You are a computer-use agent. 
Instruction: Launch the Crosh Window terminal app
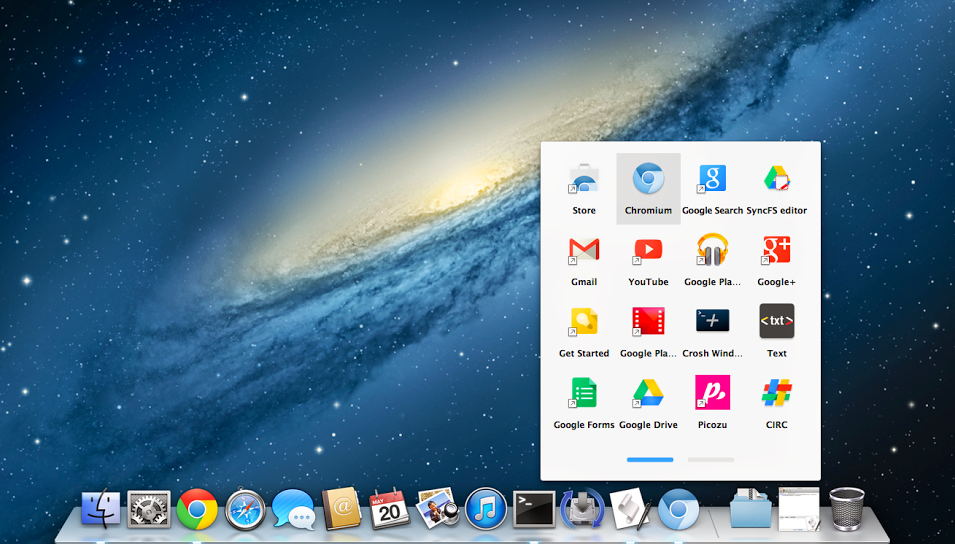pos(712,322)
